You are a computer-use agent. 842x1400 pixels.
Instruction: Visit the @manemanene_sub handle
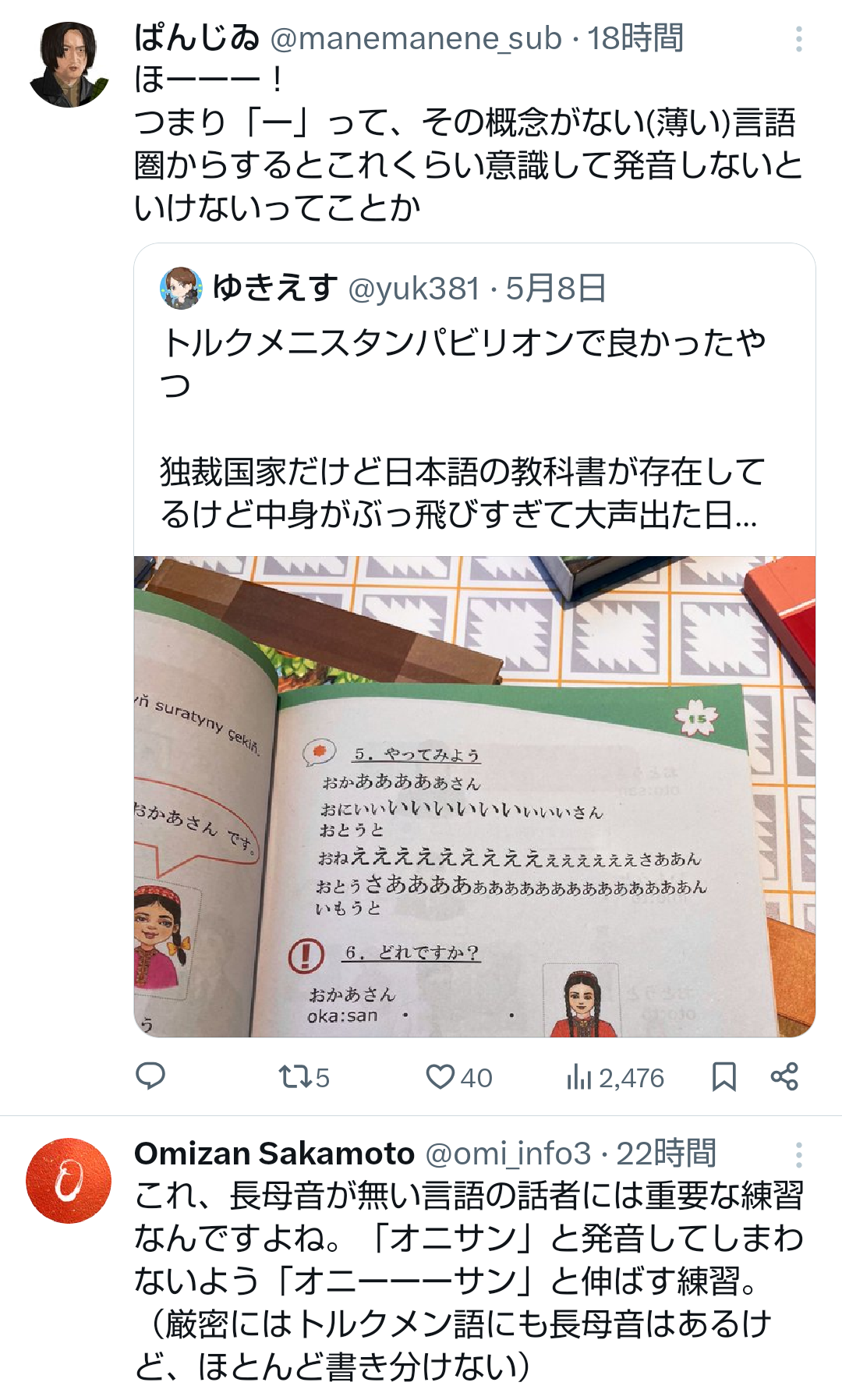[416, 38]
